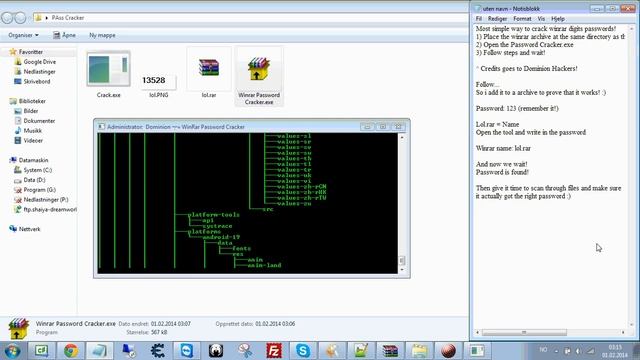Open WinRAR books icon in taskbar
This screenshot has width=640, height=360.
pos(390,351)
